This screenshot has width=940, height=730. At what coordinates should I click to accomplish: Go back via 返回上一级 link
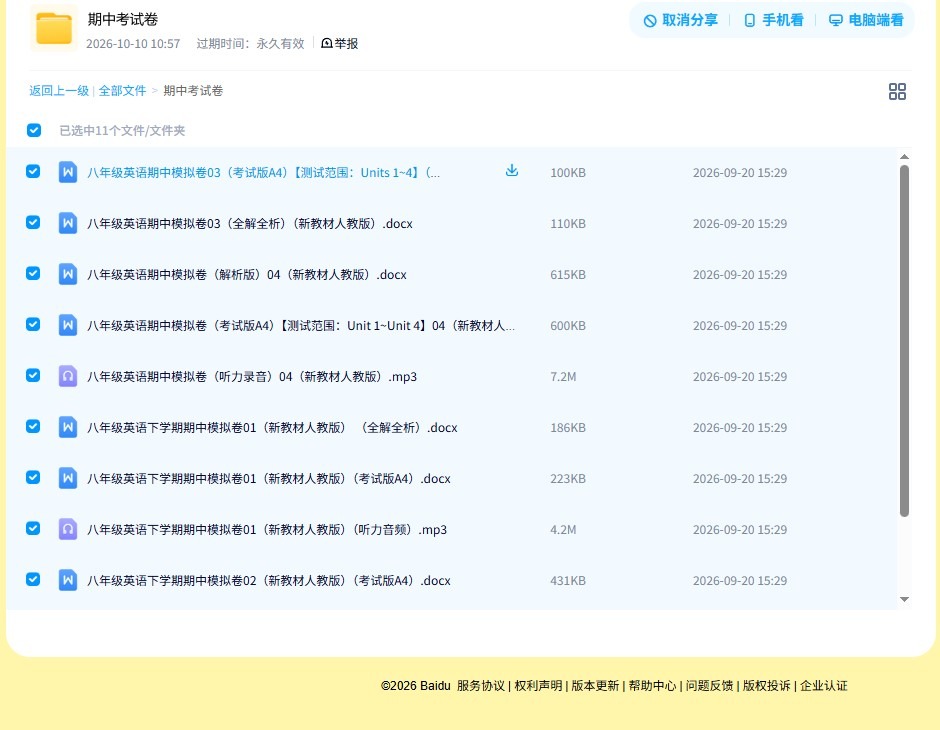click(59, 91)
